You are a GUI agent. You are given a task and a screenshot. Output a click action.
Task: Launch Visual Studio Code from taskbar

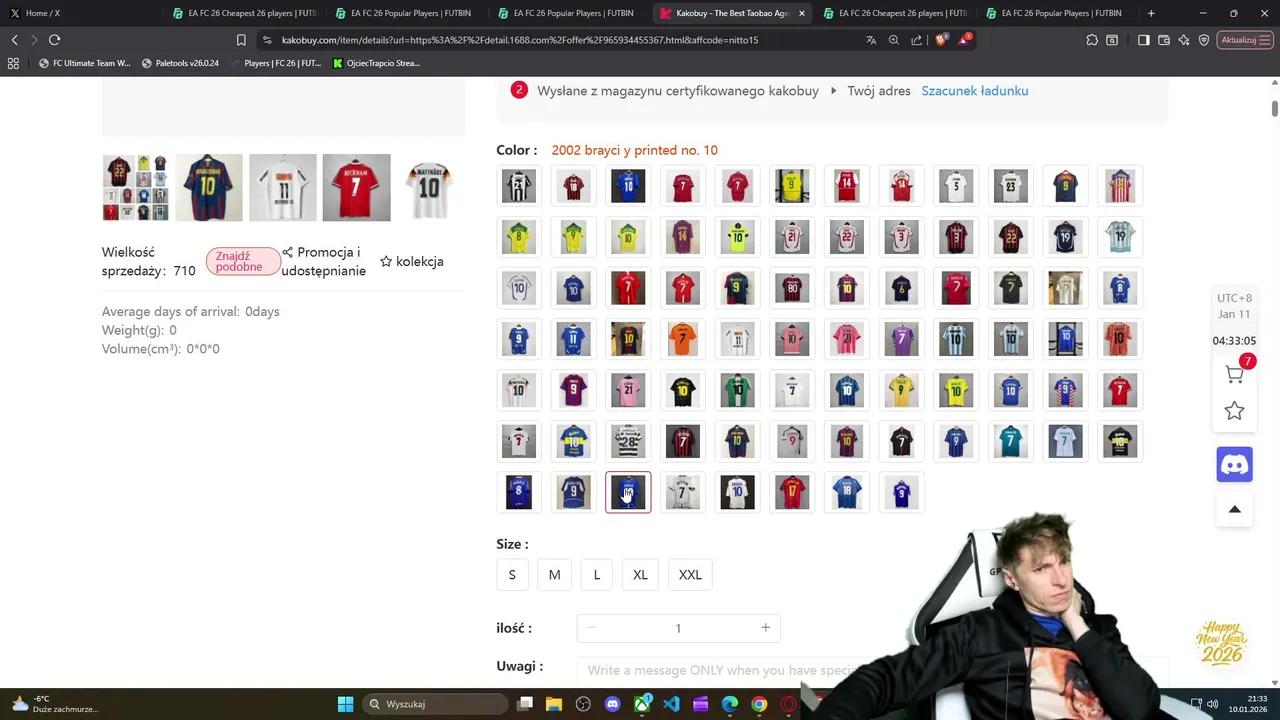671,704
